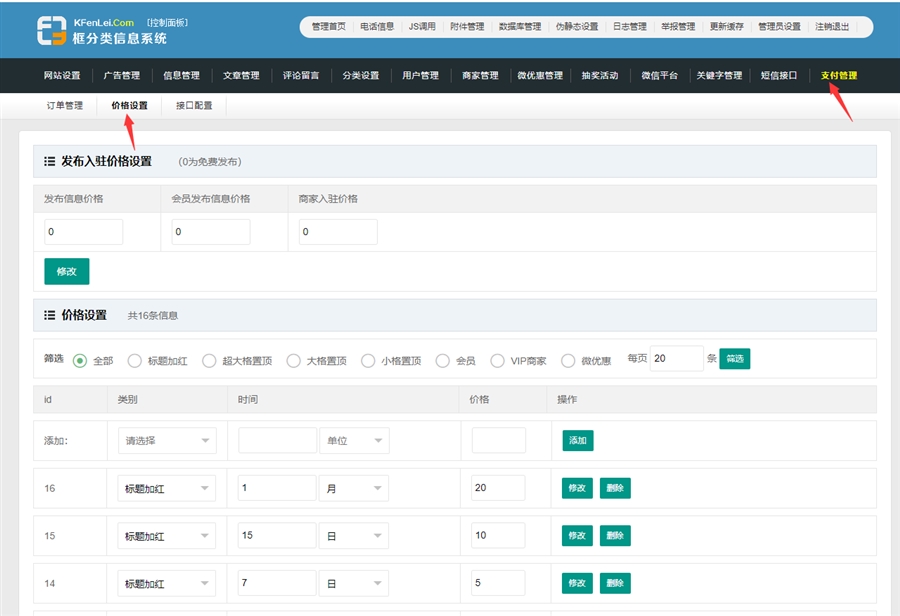Open the 月 unit dropdown for id 16
Viewport: 900px width, 616px height.
click(x=354, y=488)
